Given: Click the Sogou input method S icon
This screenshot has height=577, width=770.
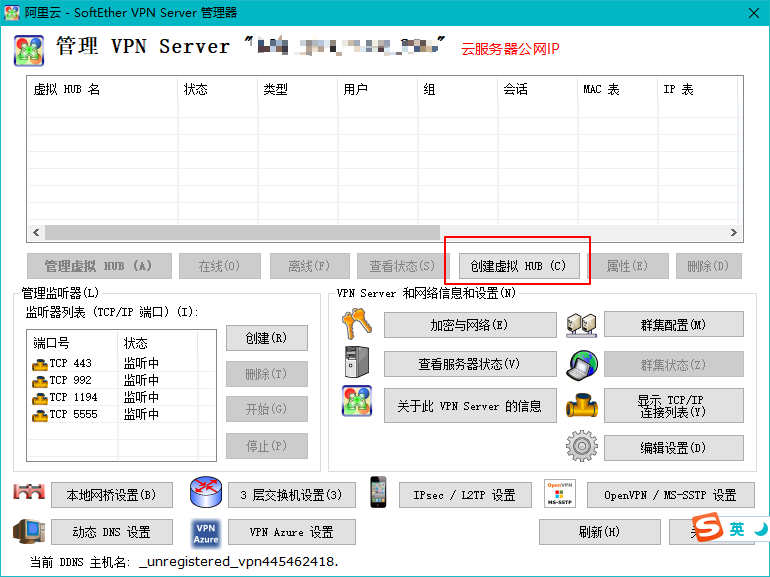Looking at the screenshot, I should point(708,527).
